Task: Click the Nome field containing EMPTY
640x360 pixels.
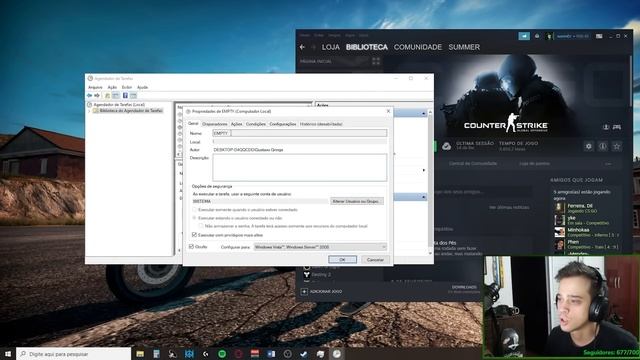Action: click(300, 133)
